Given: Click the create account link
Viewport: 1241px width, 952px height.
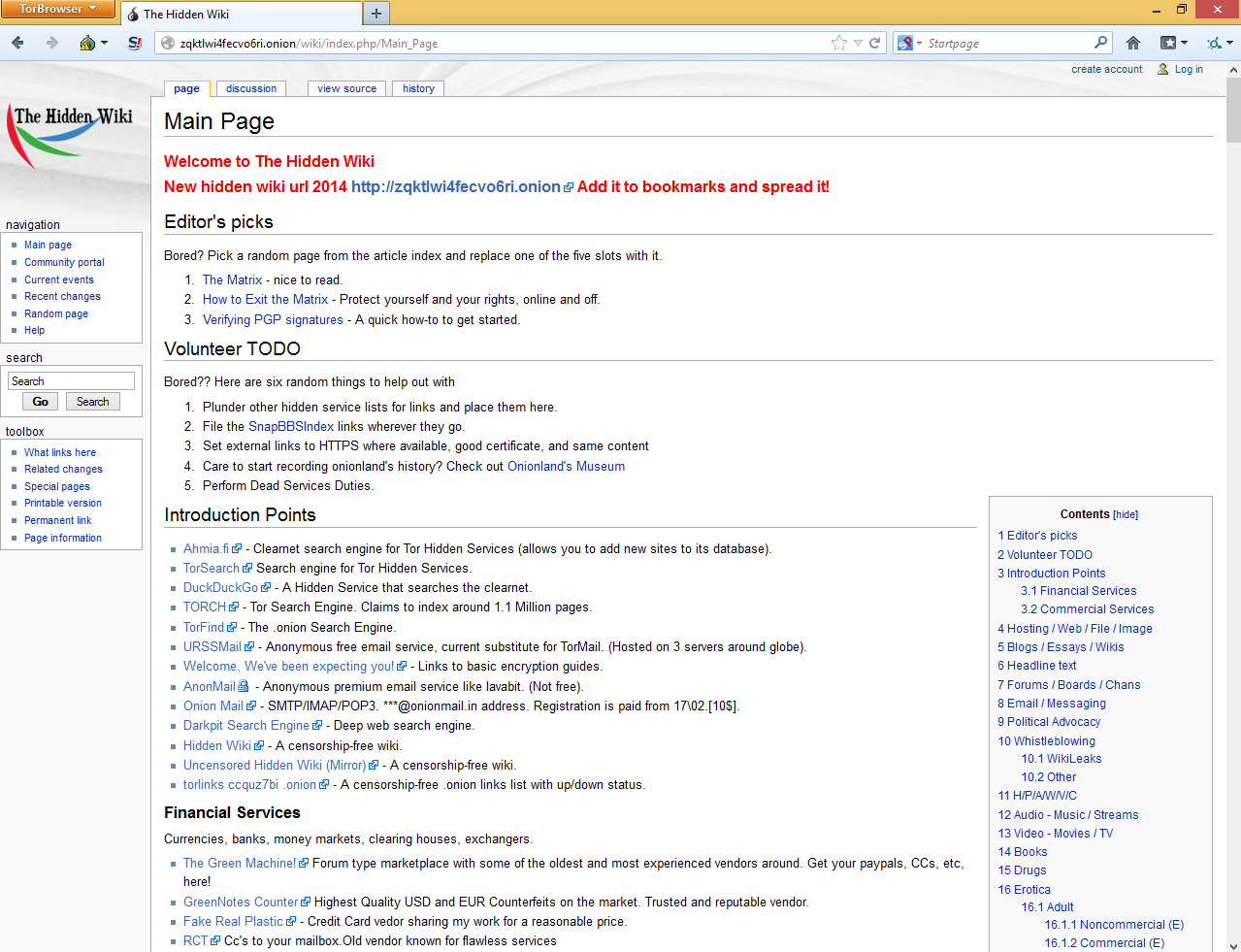Looking at the screenshot, I should point(1106,69).
